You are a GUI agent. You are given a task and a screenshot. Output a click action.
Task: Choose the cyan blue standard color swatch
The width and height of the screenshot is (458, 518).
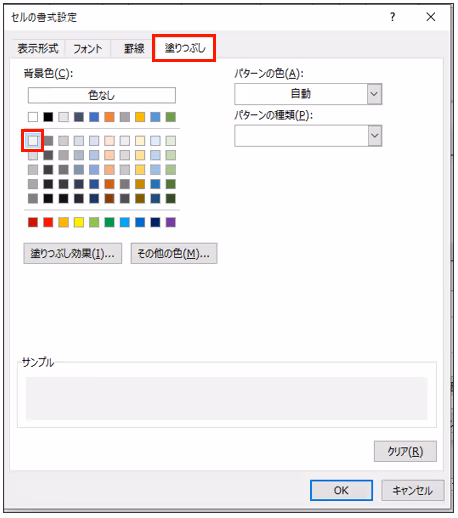(125, 222)
